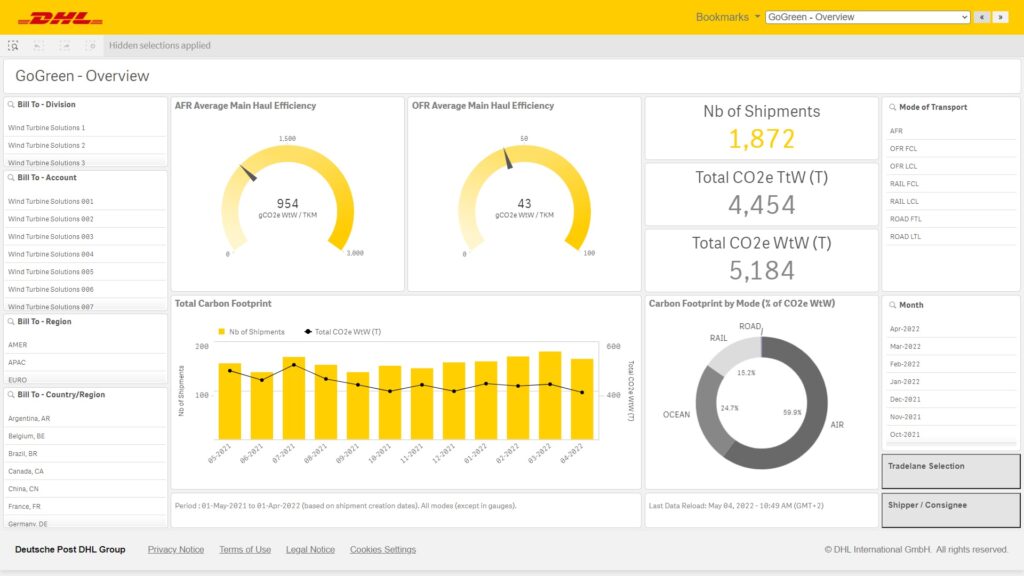This screenshot has height=576, width=1024.
Task: Select OFR LCL mode of transport
Action: coord(951,167)
